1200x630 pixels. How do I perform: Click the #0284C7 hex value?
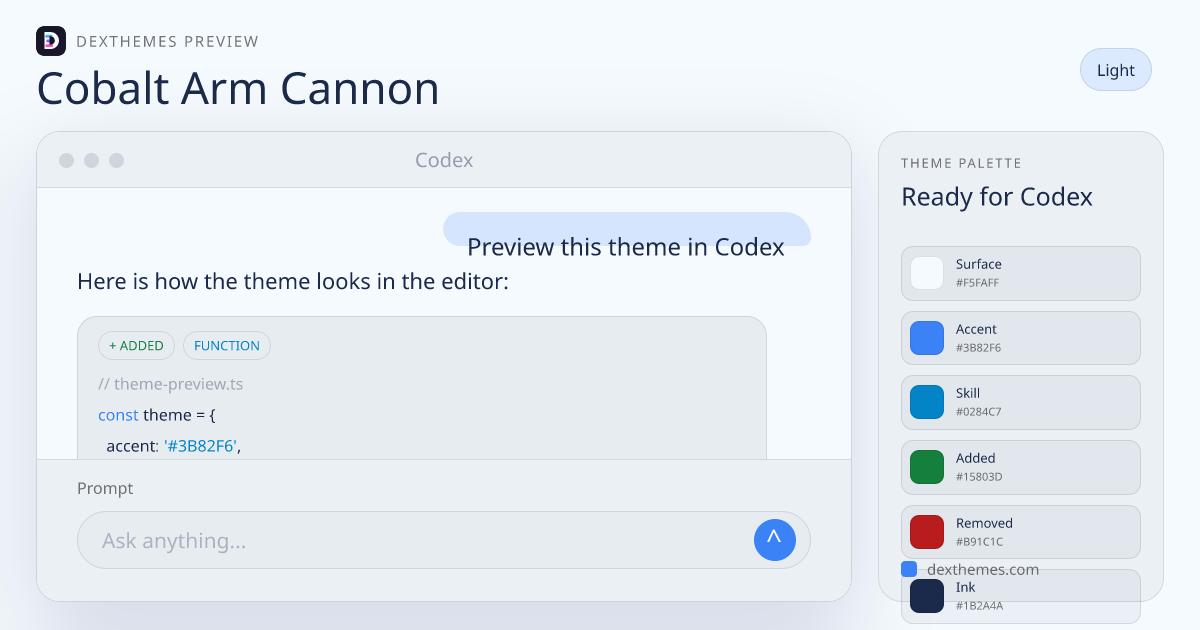(979, 412)
